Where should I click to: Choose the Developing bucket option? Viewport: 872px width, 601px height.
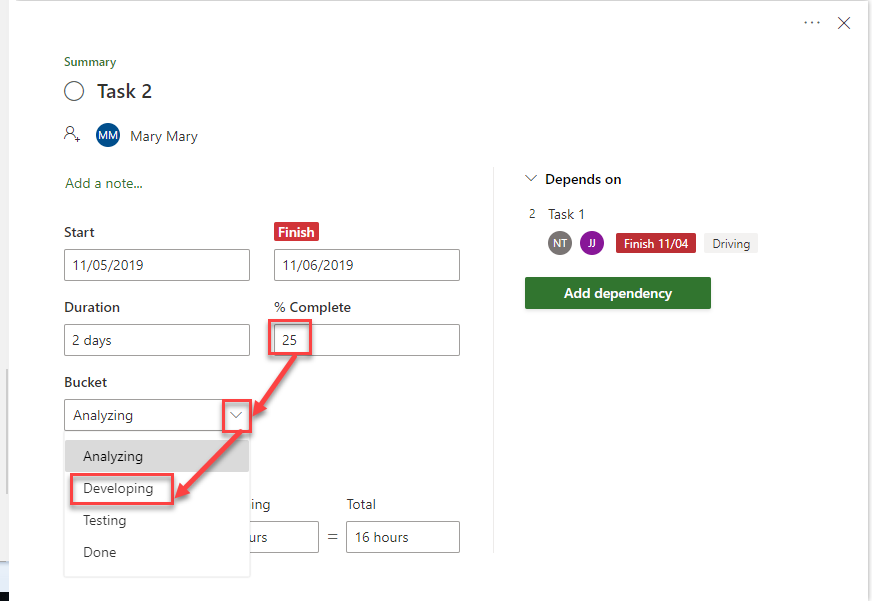[x=119, y=489]
